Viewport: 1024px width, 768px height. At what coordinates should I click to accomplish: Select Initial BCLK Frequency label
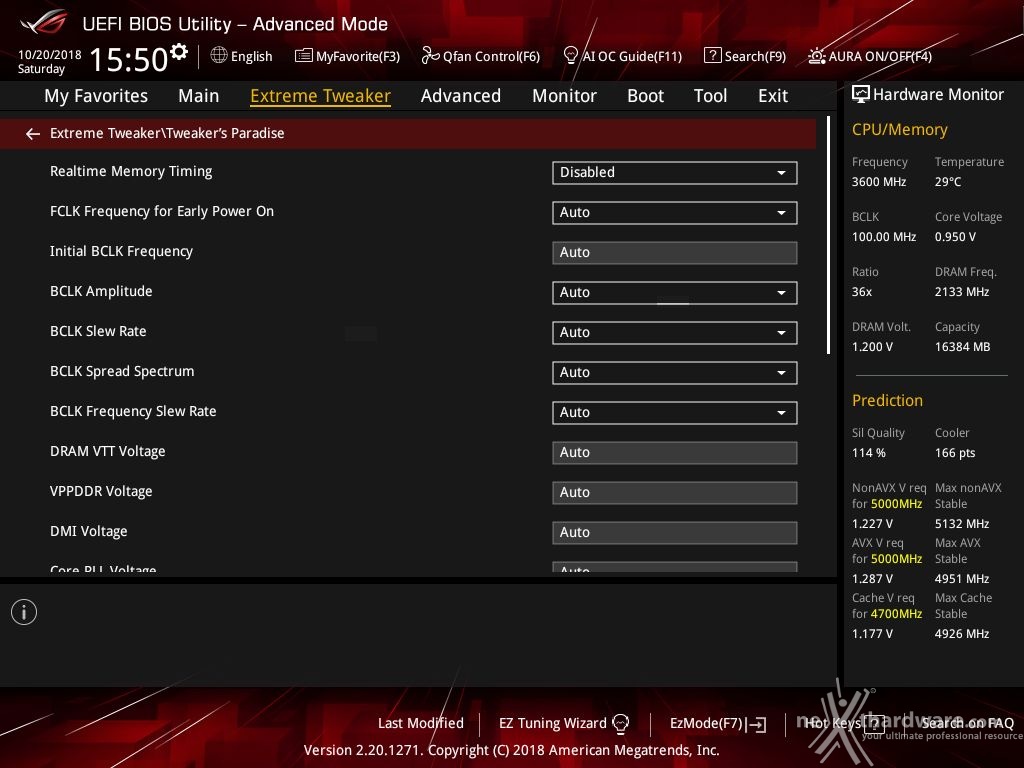coord(121,251)
